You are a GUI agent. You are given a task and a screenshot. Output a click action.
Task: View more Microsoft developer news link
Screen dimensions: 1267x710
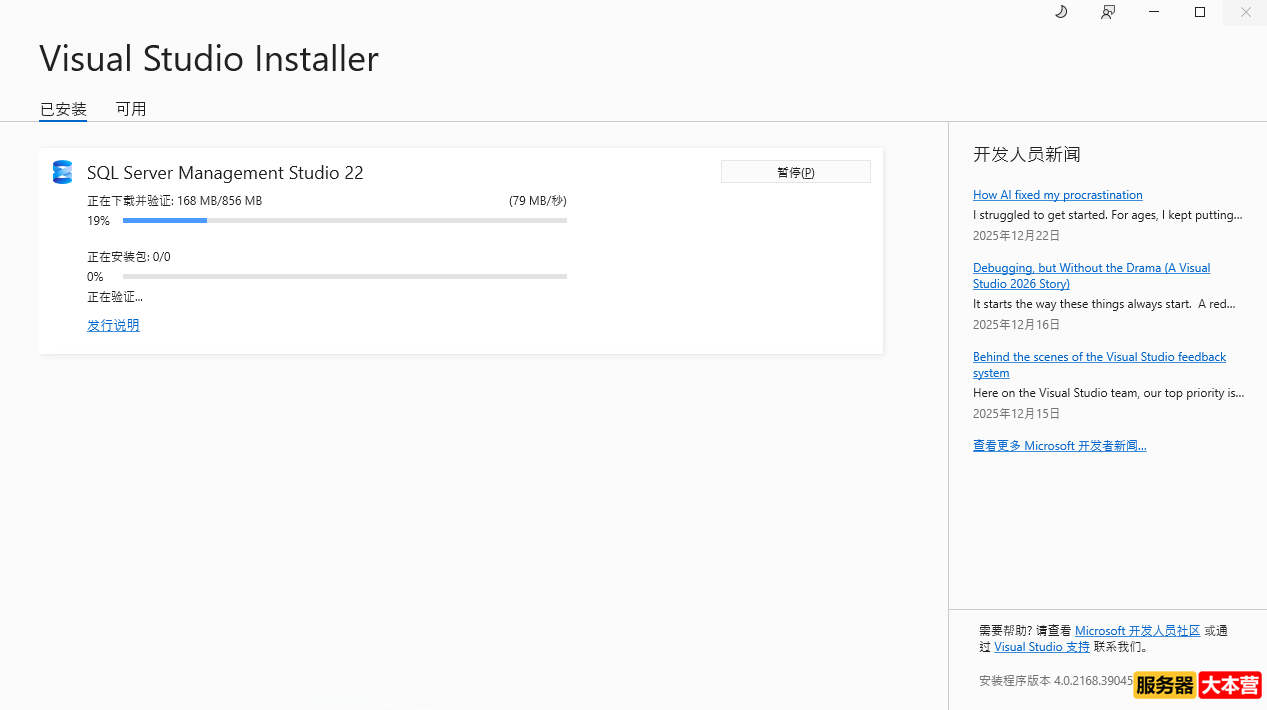point(1059,446)
